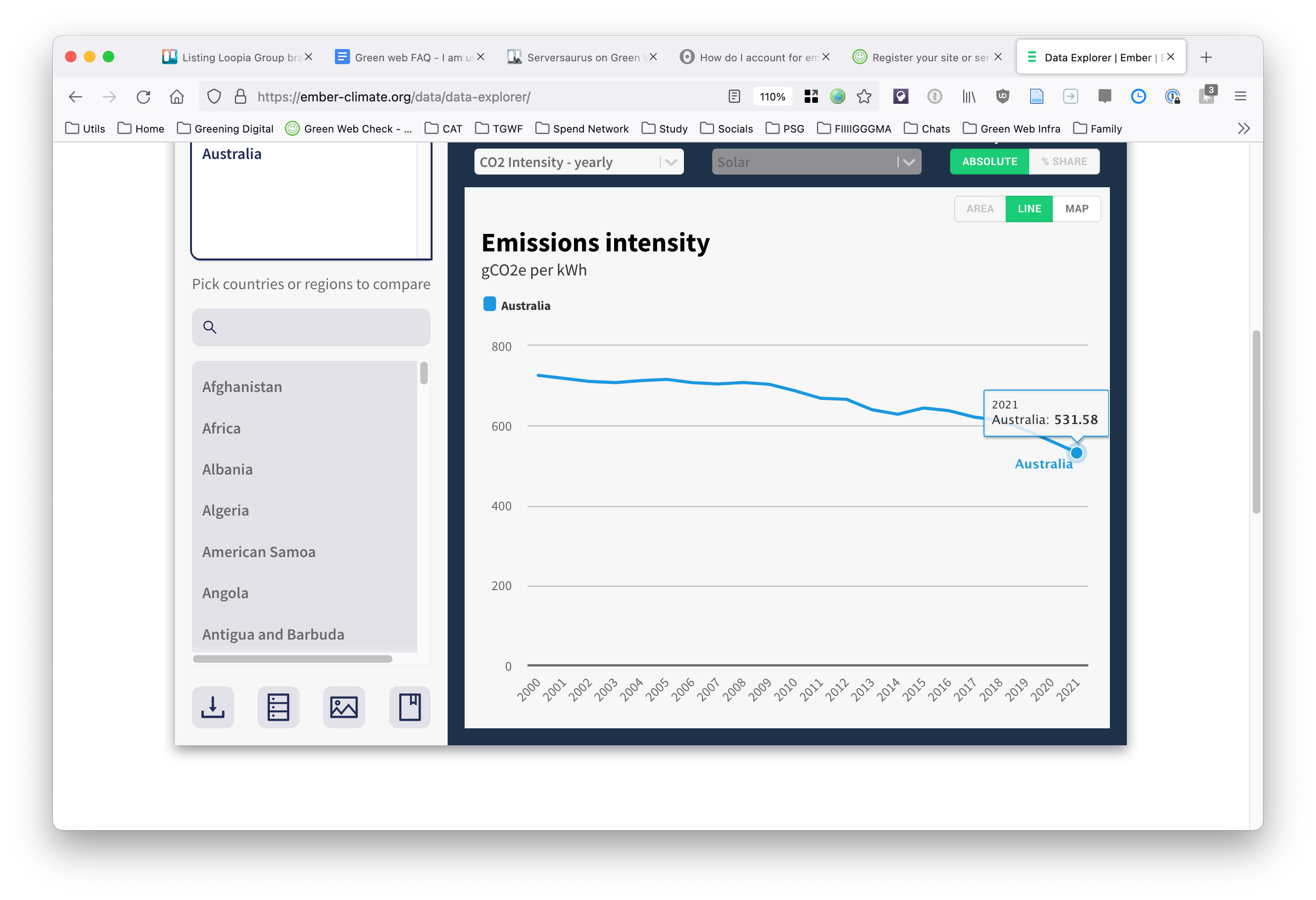Switch to Green web FAQ tab
Image resolution: width=1316 pixels, height=900 pixels.
[x=408, y=57]
